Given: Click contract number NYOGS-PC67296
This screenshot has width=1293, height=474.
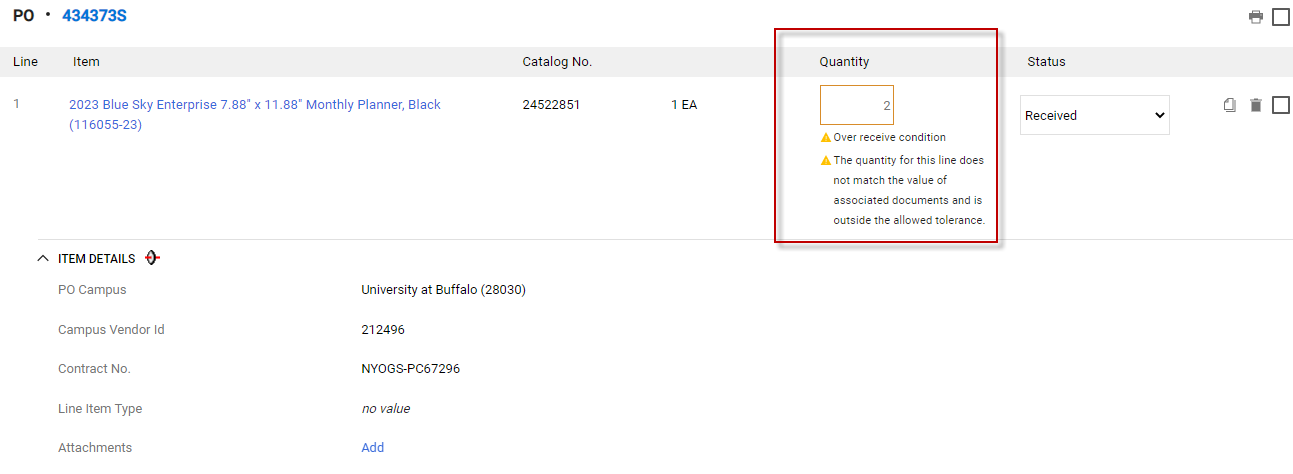Looking at the screenshot, I should [410, 368].
